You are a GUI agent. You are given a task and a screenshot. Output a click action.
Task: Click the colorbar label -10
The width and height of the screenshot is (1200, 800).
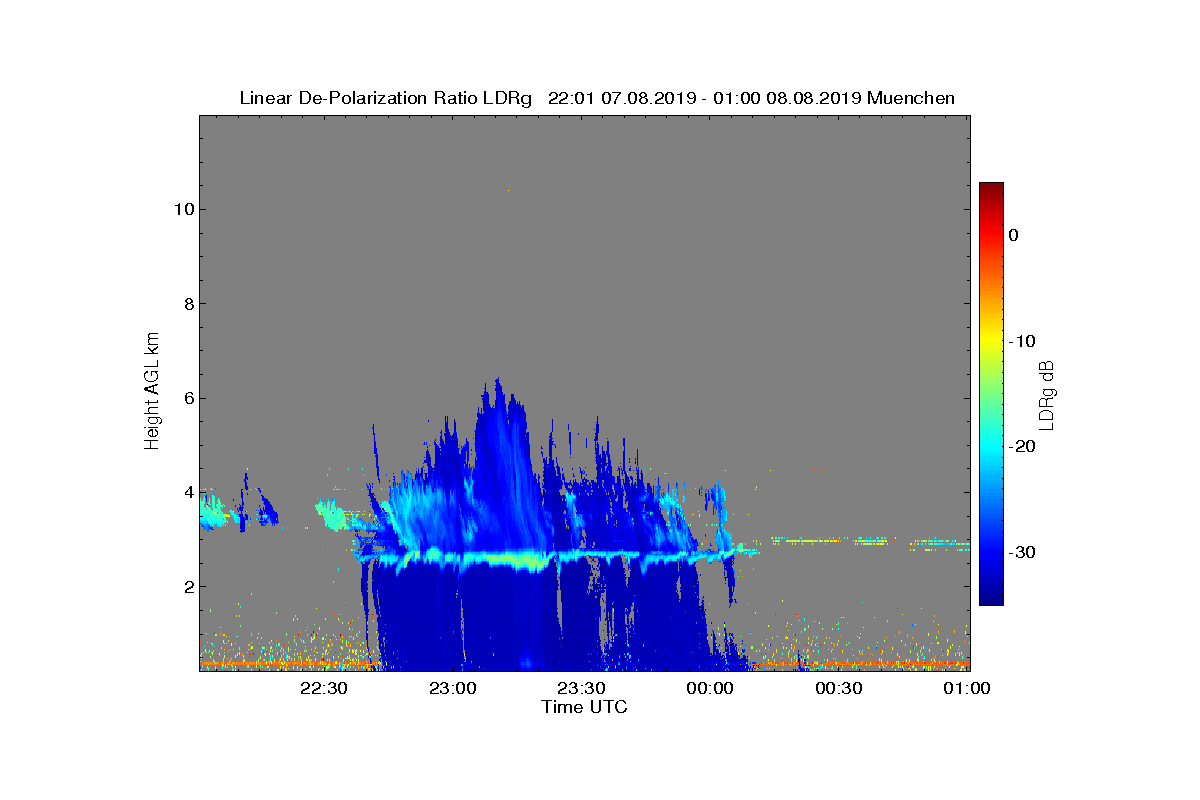tap(1021, 341)
